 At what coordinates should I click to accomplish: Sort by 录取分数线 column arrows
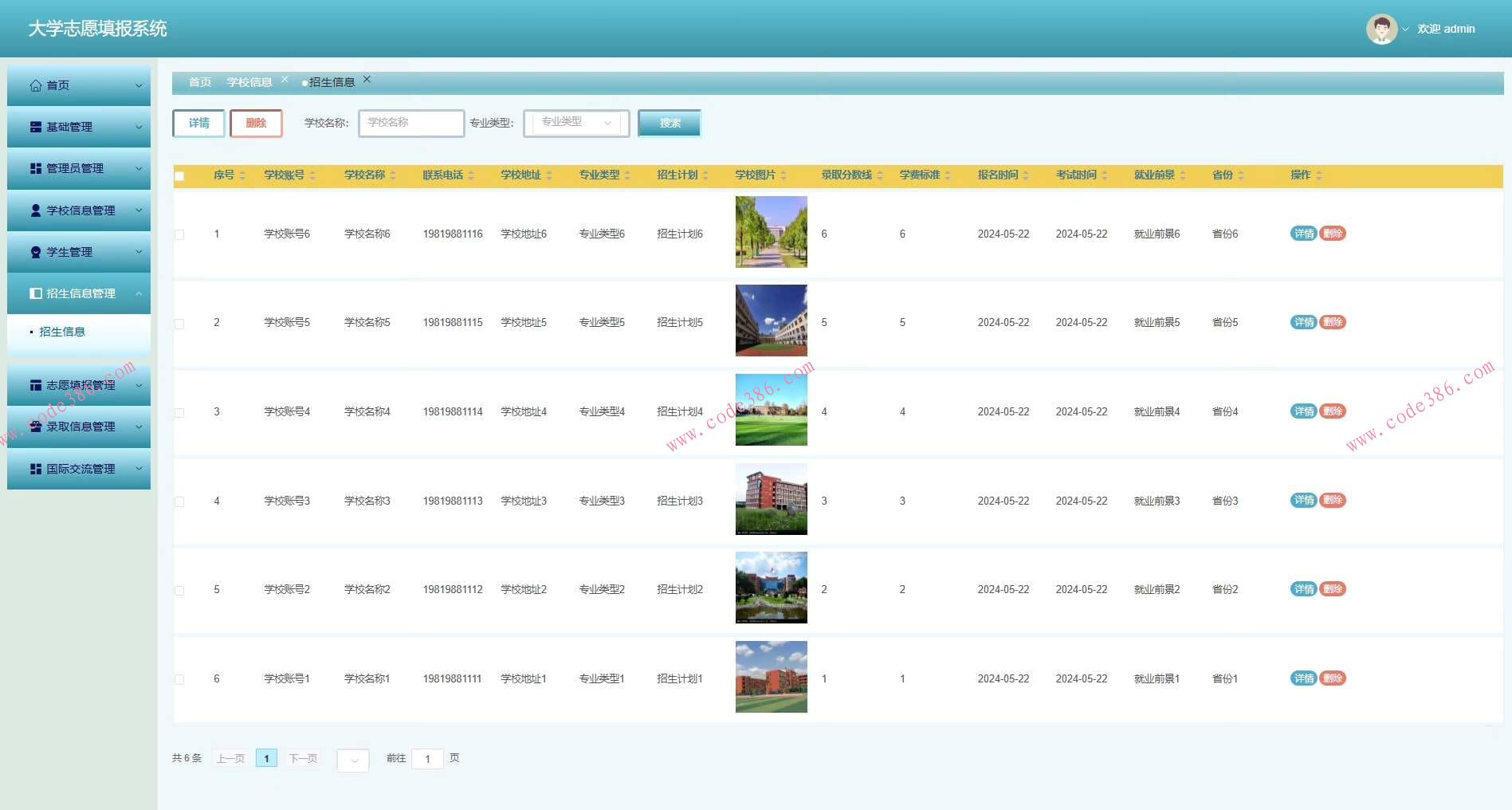[x=880, y=175]
